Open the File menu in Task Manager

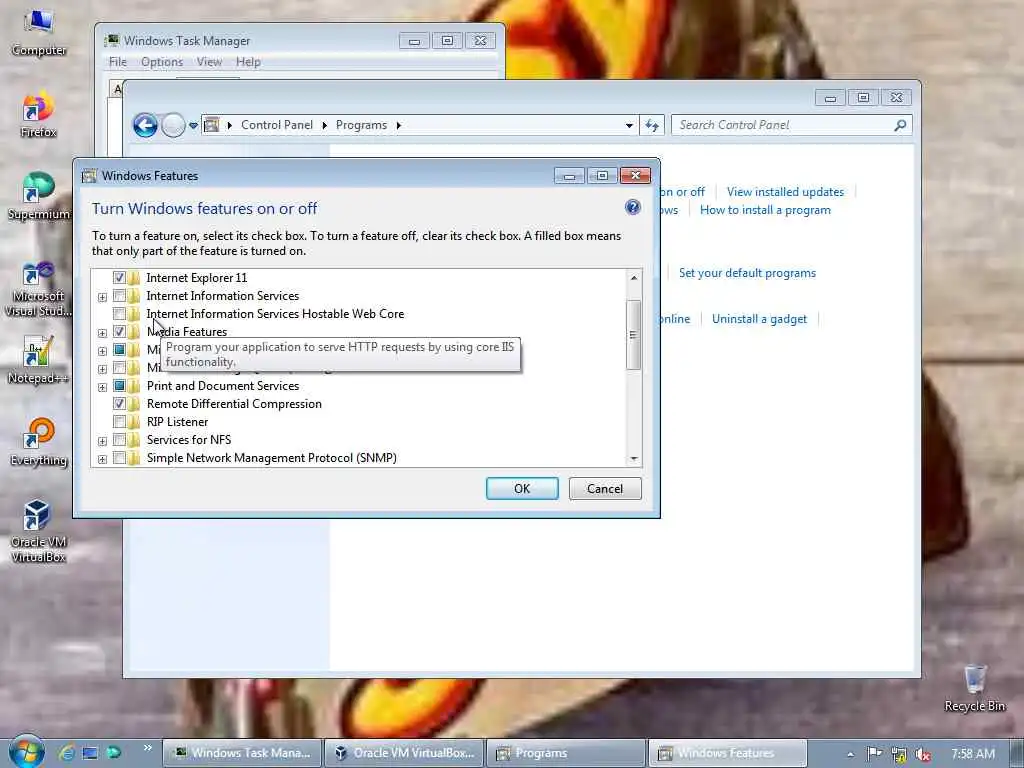coord(118,62)
